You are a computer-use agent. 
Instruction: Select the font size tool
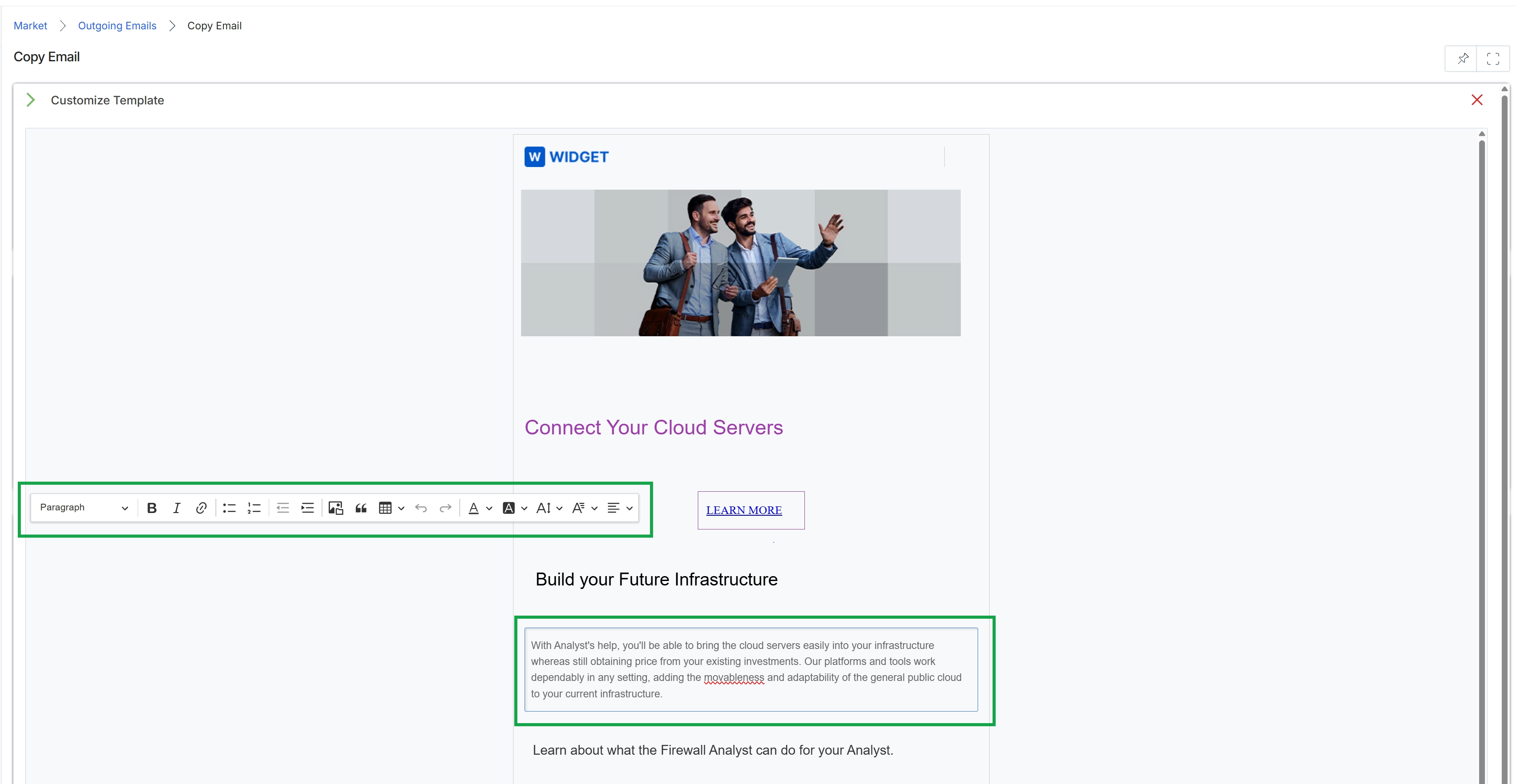(544, 508)
